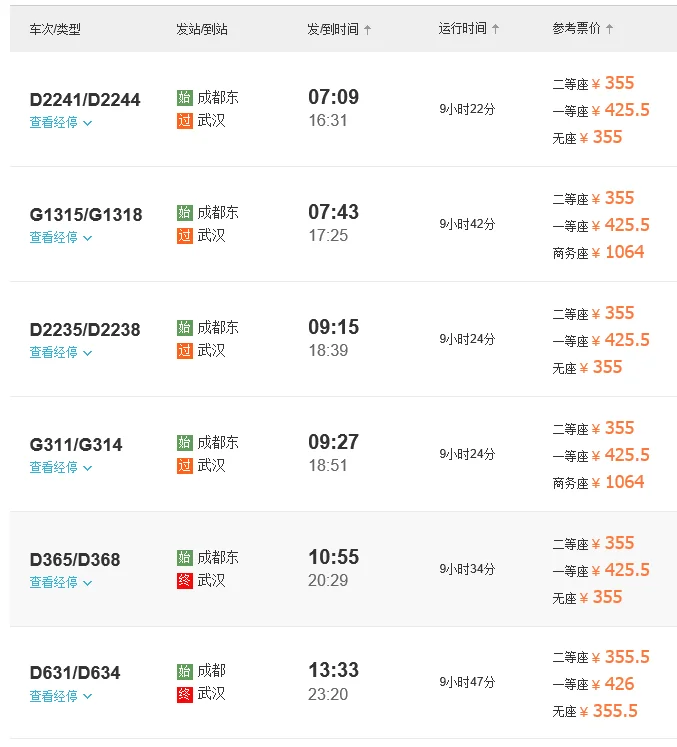This screenshot has width=677, height=747.
Task: Expand 查看经停 for train D631/D634
Action: tap(61, 696)
